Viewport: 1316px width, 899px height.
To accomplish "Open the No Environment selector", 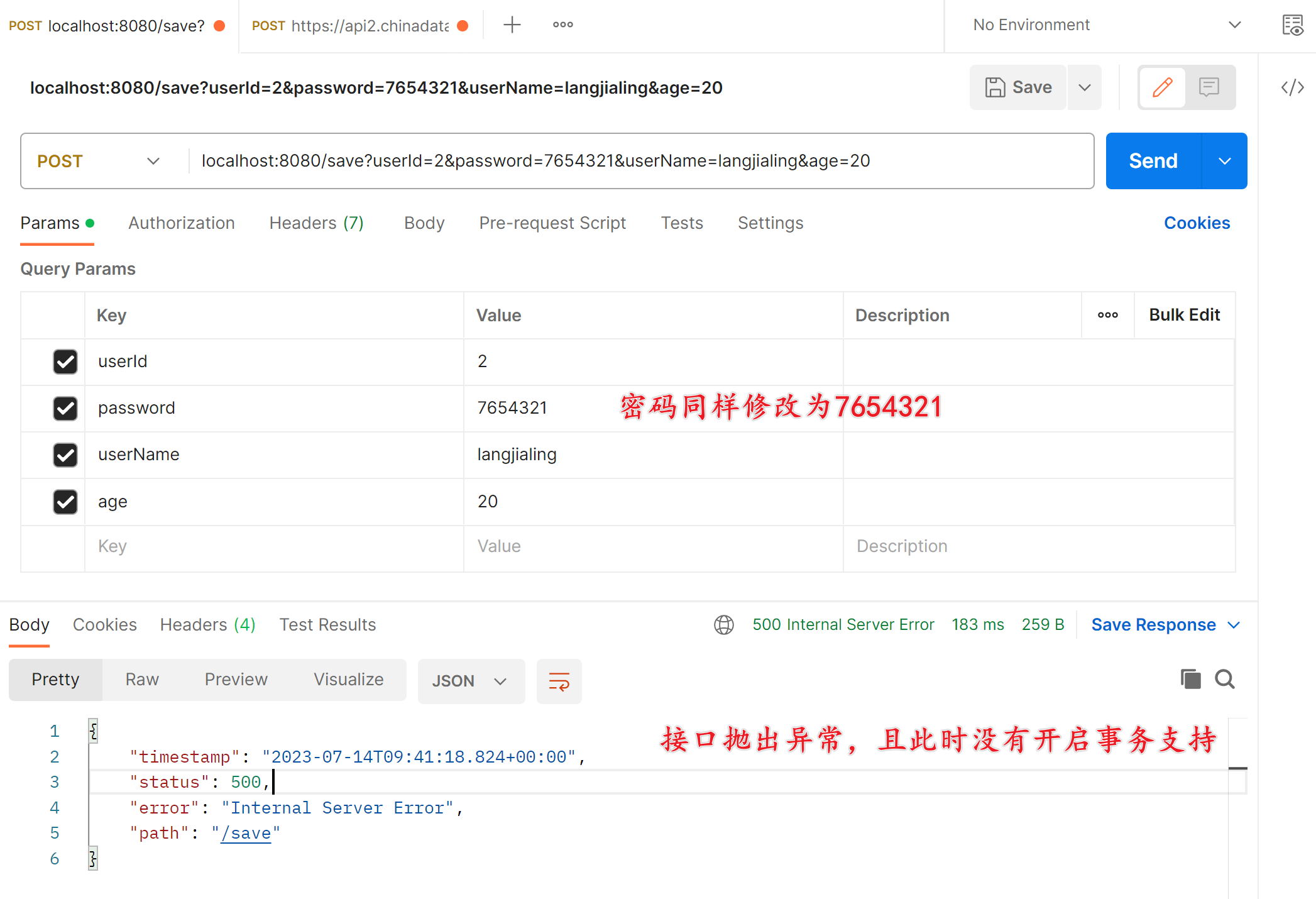I will pos(1107,25).
